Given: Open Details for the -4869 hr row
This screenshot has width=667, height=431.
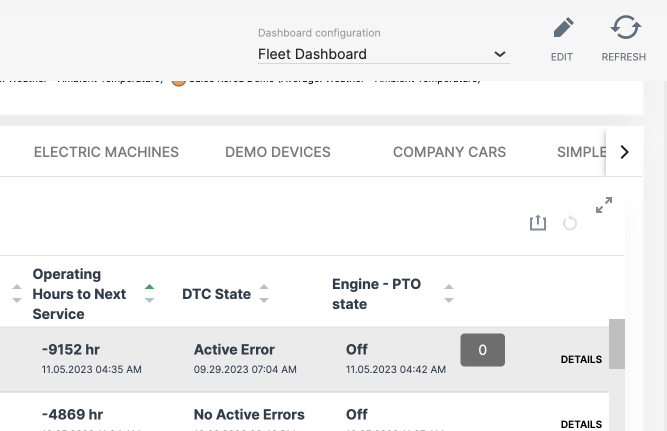Looking at the screenshot, I should coord(581,424).
